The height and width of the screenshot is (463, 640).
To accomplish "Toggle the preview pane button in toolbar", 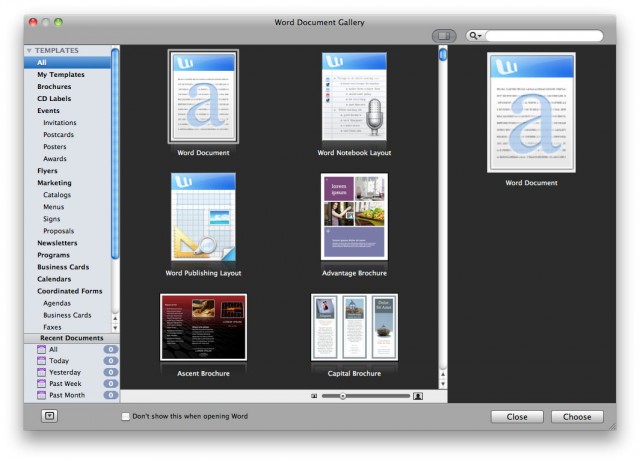I will (444, 36).
